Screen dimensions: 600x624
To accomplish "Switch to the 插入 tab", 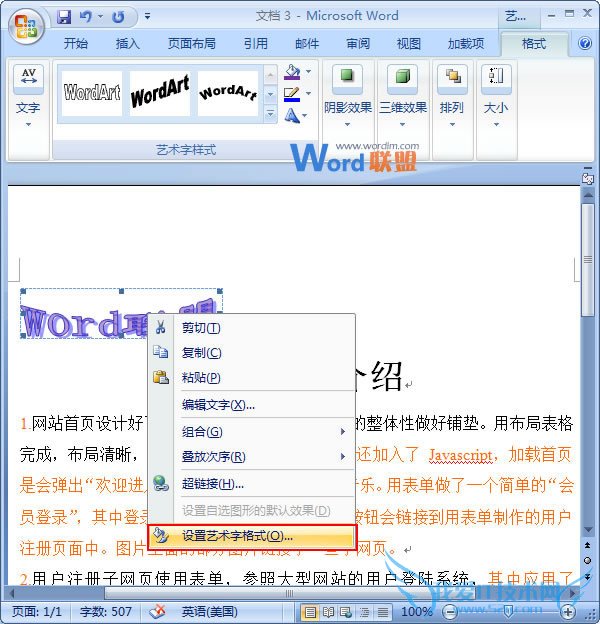I will tap(127, 43).
